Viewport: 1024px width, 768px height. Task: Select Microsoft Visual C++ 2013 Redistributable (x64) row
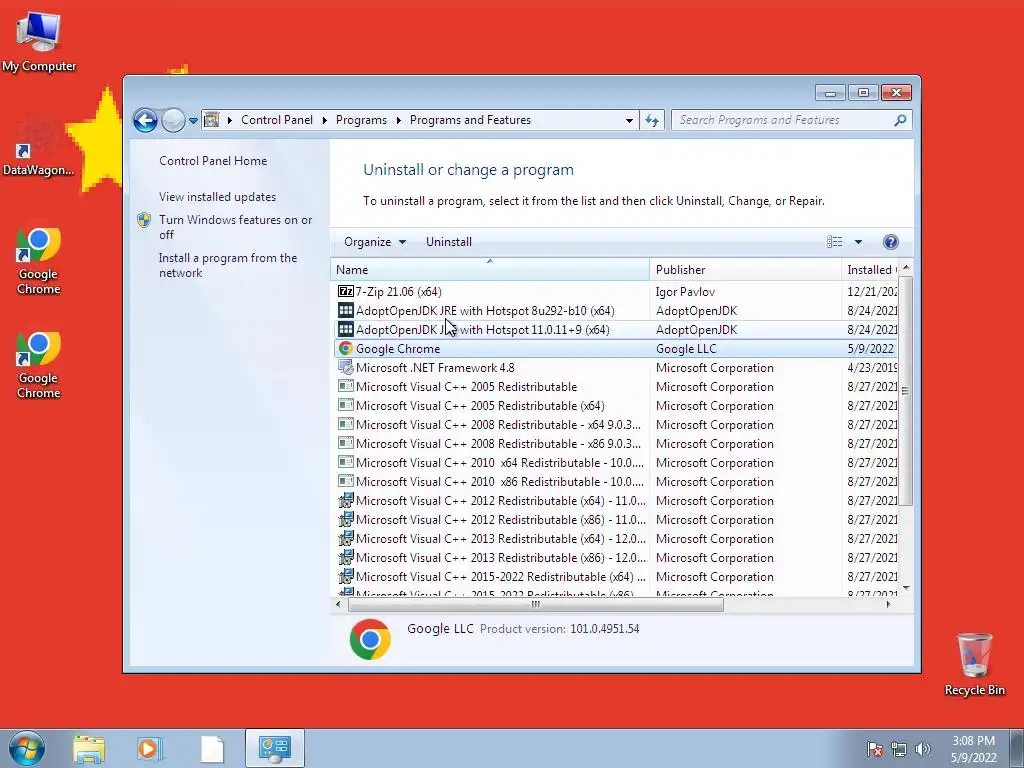[616, 538]
